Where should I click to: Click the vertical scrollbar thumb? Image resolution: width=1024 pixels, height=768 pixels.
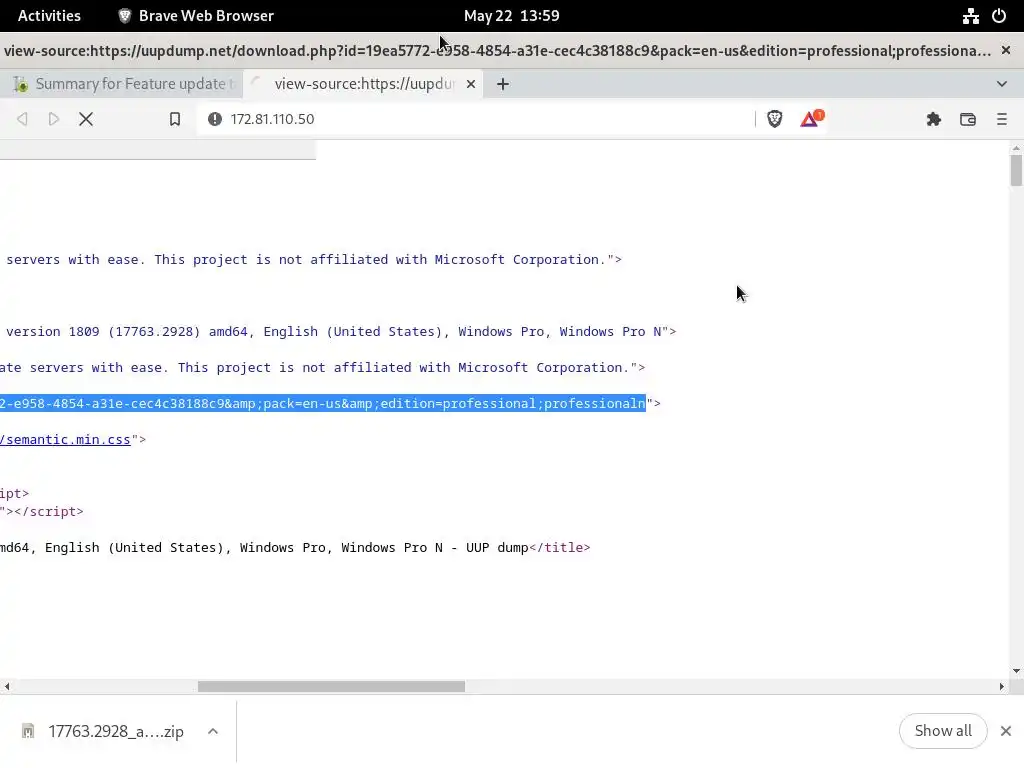tap(1016, 170)
